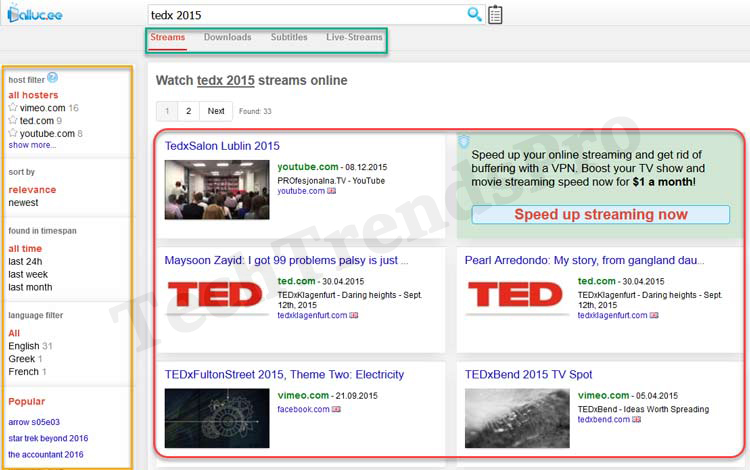The width and height of the screenshot is (750, 470).
Task: Click youtube.com source link under PROfesjonalna.TV
Action: (x=301, y=191)
